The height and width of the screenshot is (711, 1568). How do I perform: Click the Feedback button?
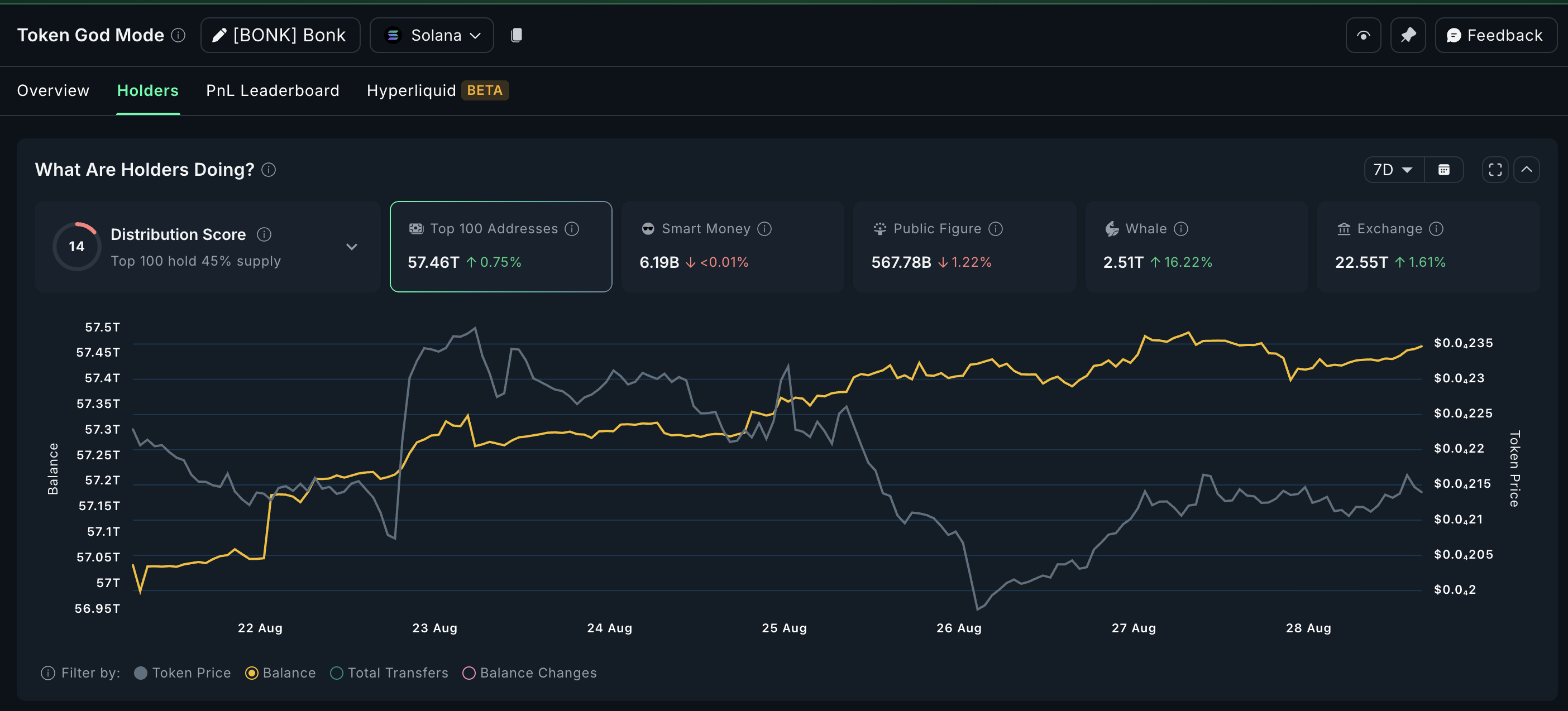(x=1495, y=35)
